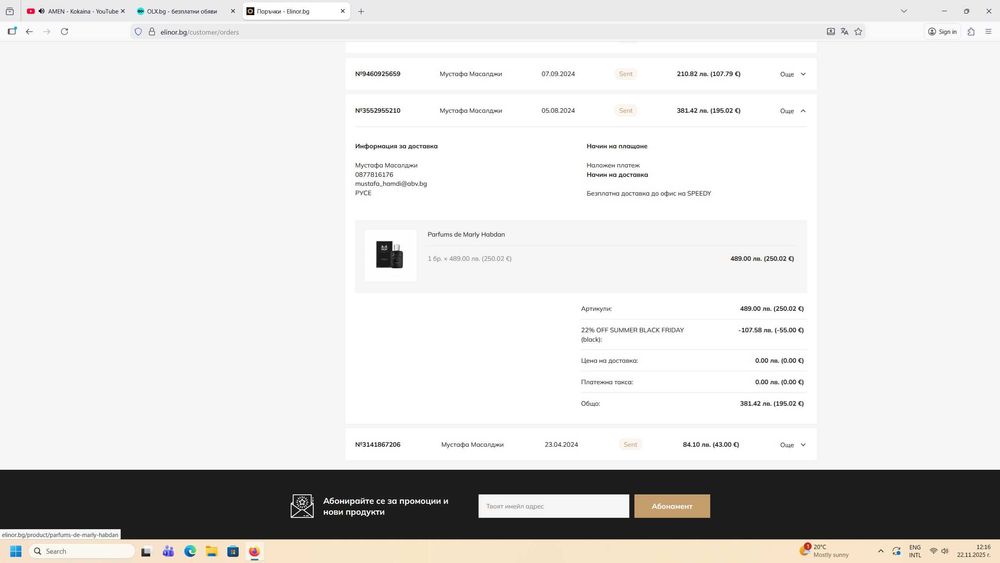
Task: Open Task View icon on taskbar
Action: (x=146, y=552)
